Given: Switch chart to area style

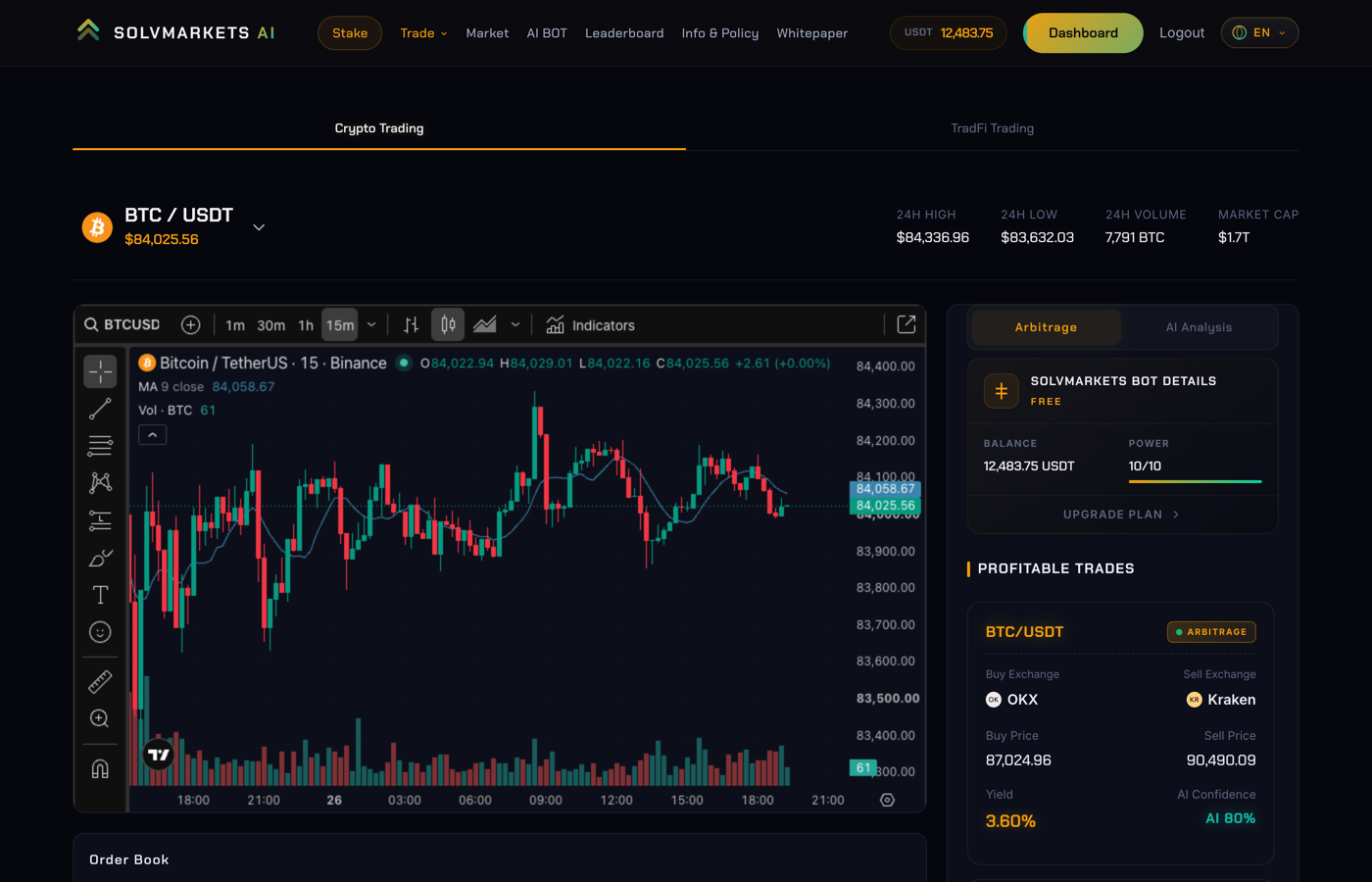Looking at the screenshot, I should (485, 325).
